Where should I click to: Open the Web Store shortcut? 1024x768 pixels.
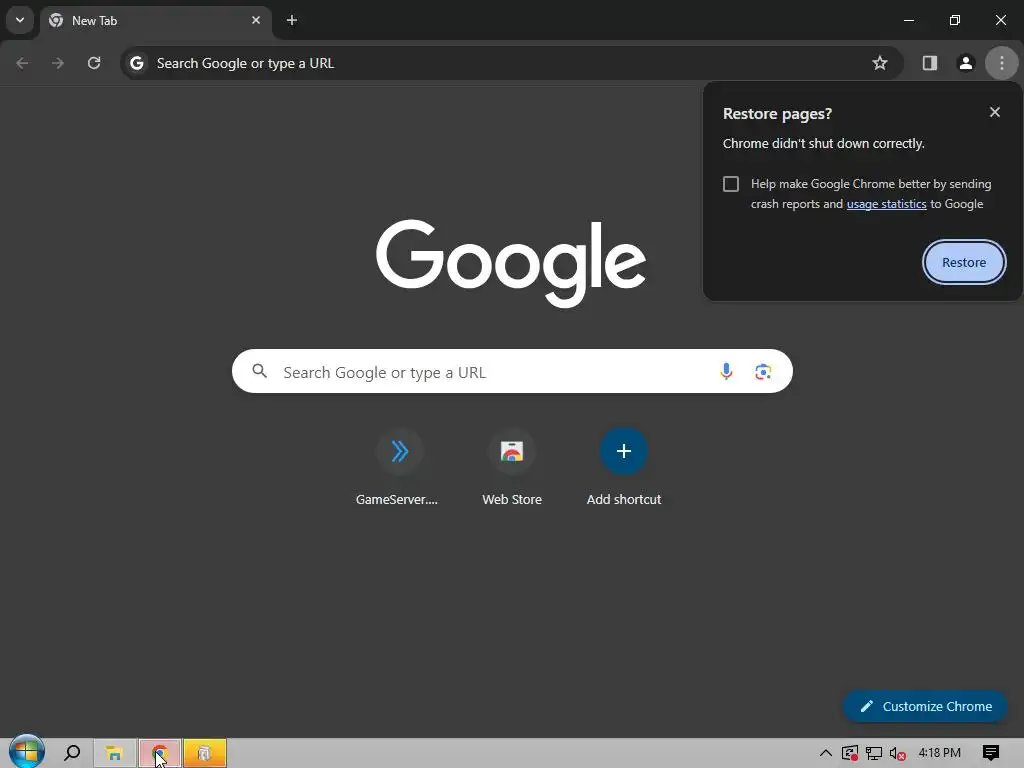point(512,468)
